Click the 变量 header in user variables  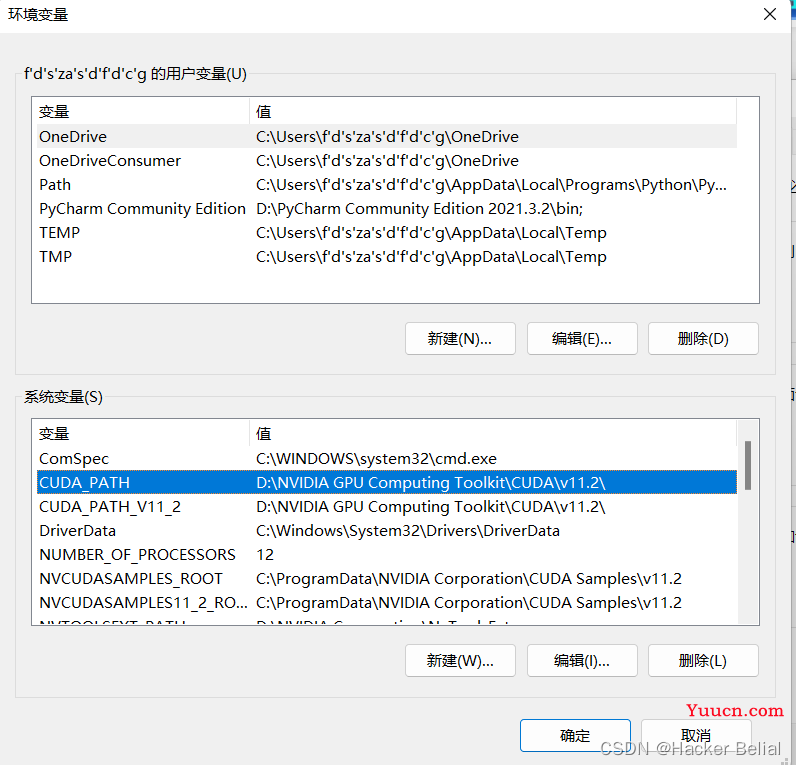tap(142, 111)
